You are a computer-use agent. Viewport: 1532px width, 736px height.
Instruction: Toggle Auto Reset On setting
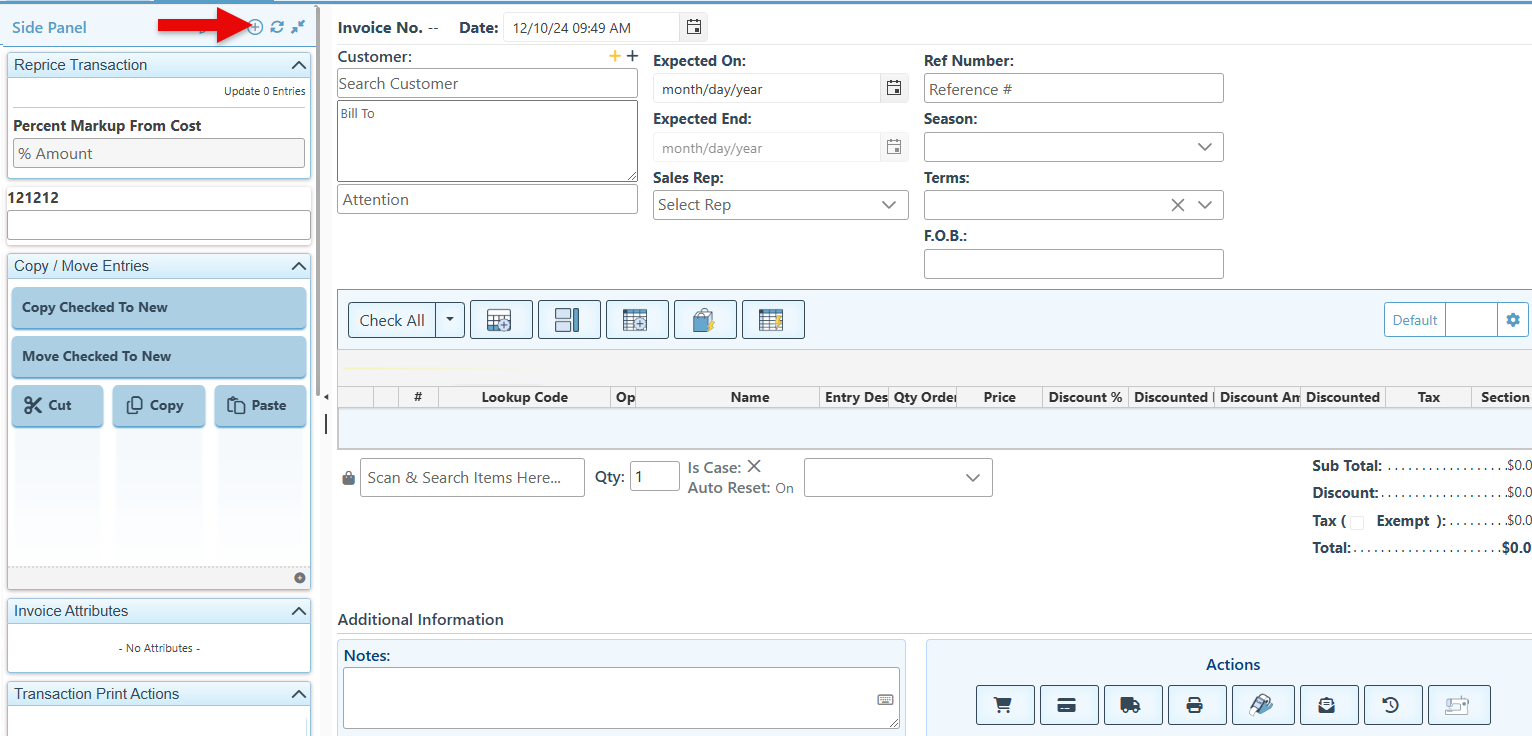pos(784,488)
